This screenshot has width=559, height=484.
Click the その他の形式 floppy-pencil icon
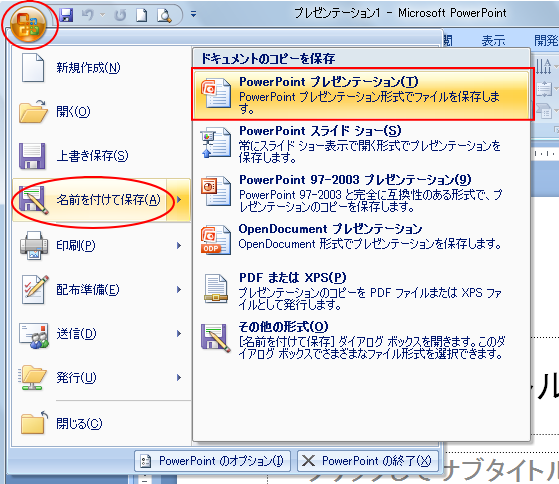click(215, 338)
